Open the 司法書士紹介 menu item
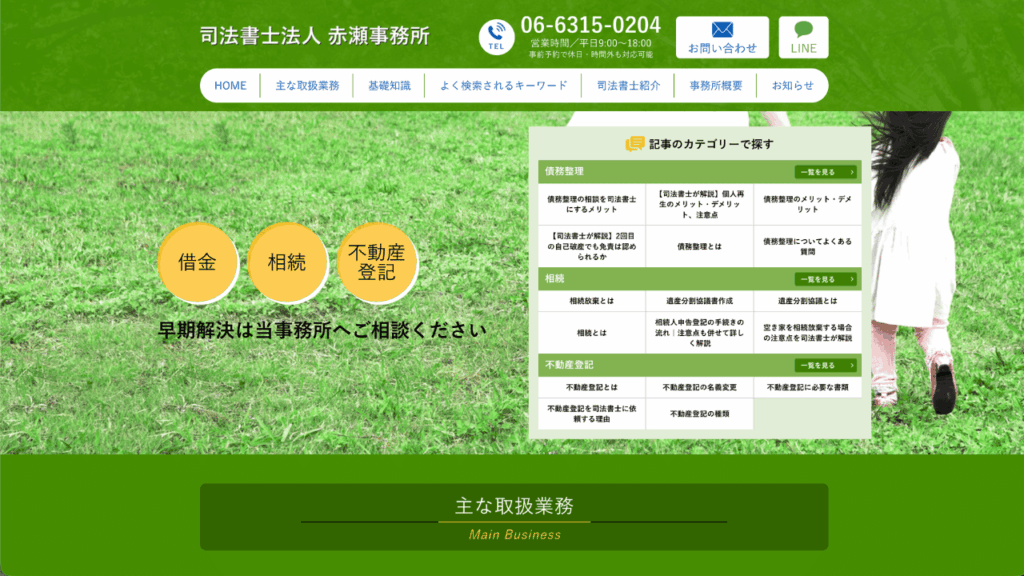The image size is (1024, 576). [628, 86]
